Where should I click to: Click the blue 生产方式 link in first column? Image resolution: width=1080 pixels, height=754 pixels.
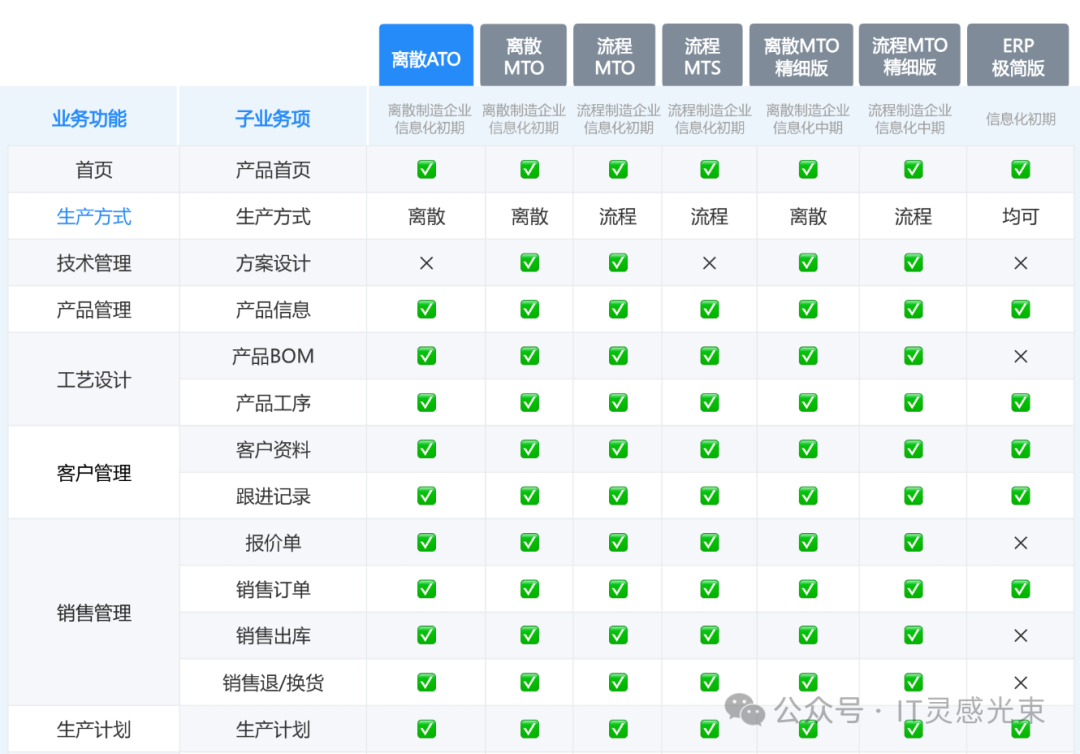94,217
